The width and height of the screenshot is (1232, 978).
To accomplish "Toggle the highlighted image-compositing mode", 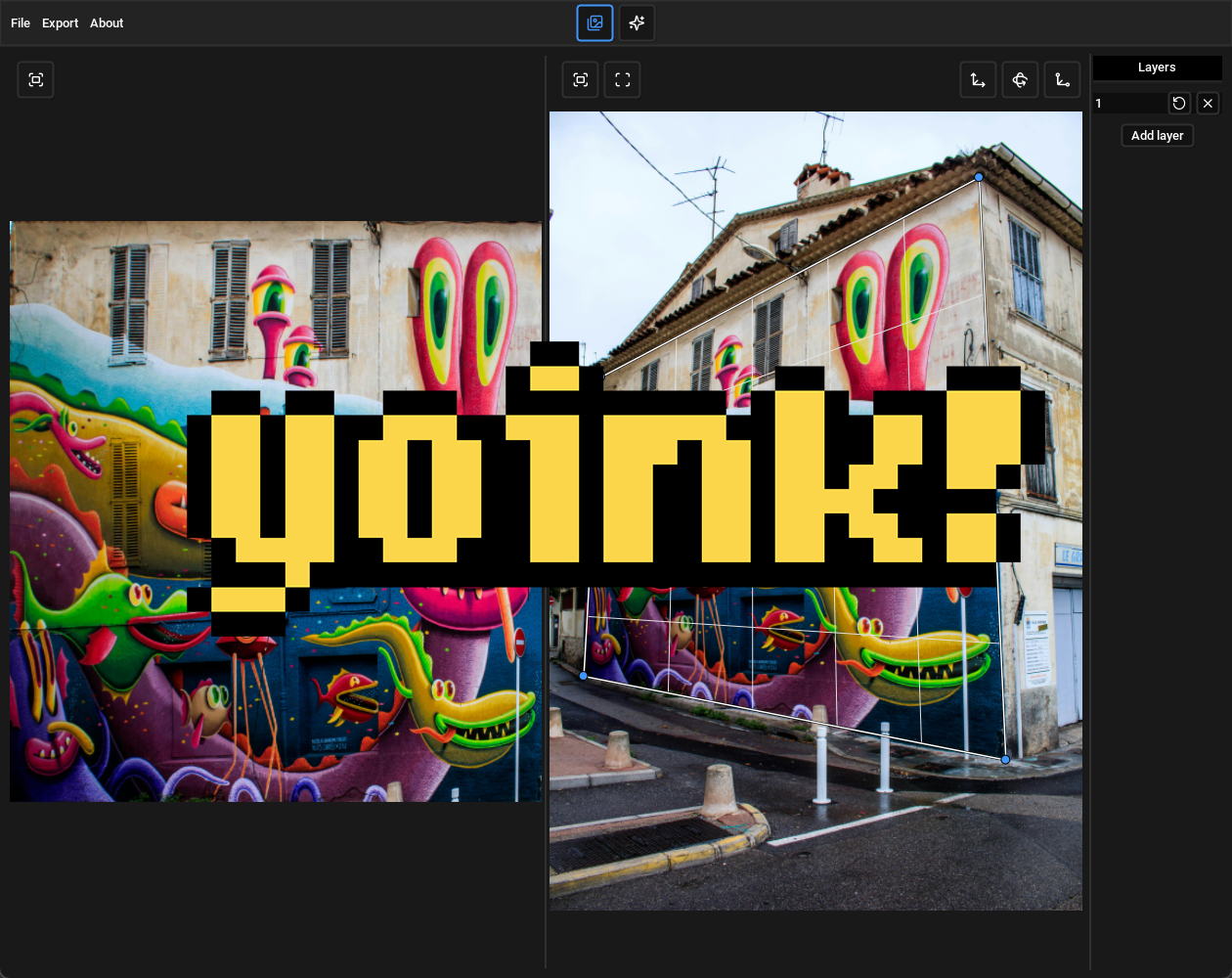I will (x=594, y=22).
